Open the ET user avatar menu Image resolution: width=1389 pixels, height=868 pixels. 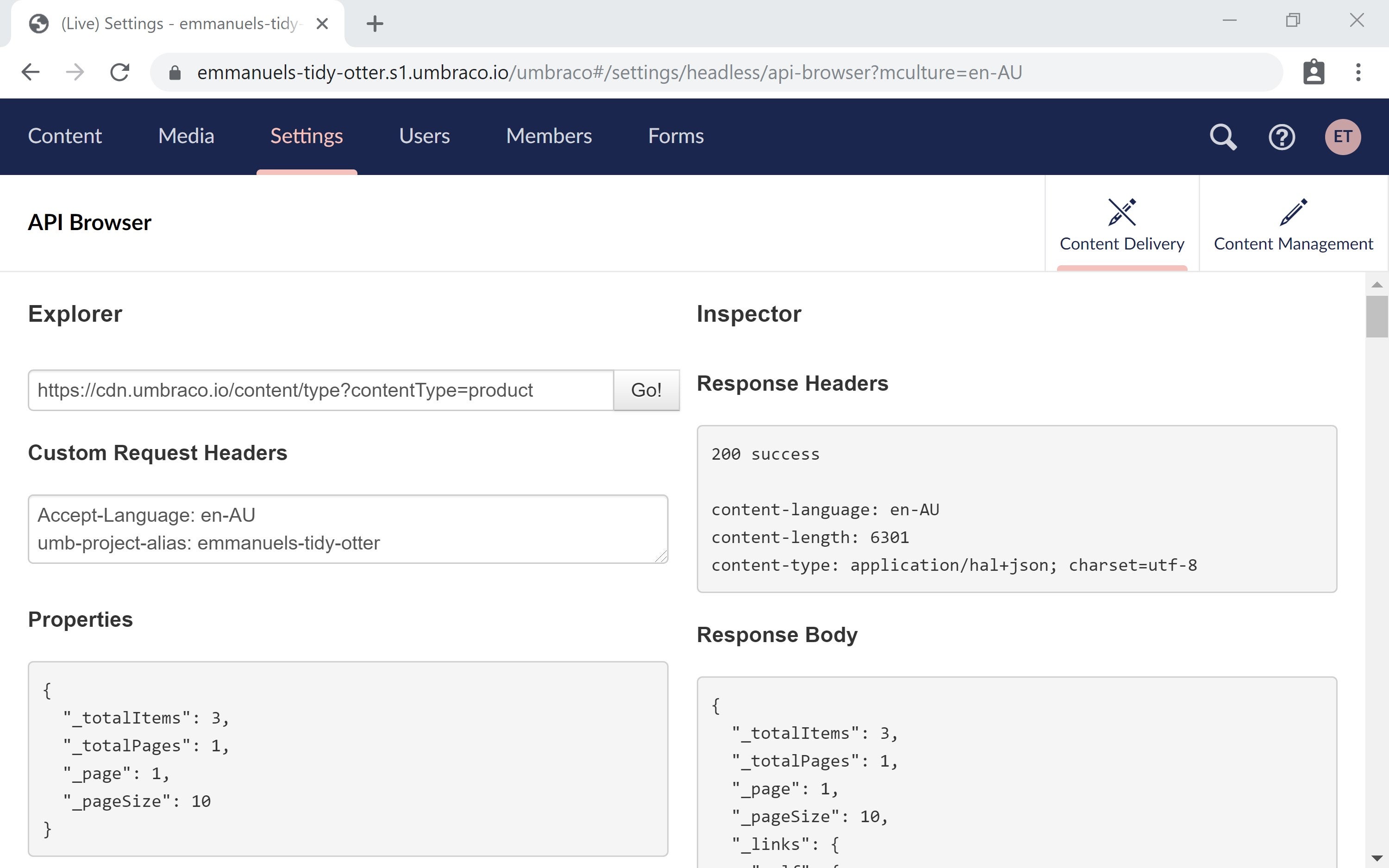point(1343,137)
